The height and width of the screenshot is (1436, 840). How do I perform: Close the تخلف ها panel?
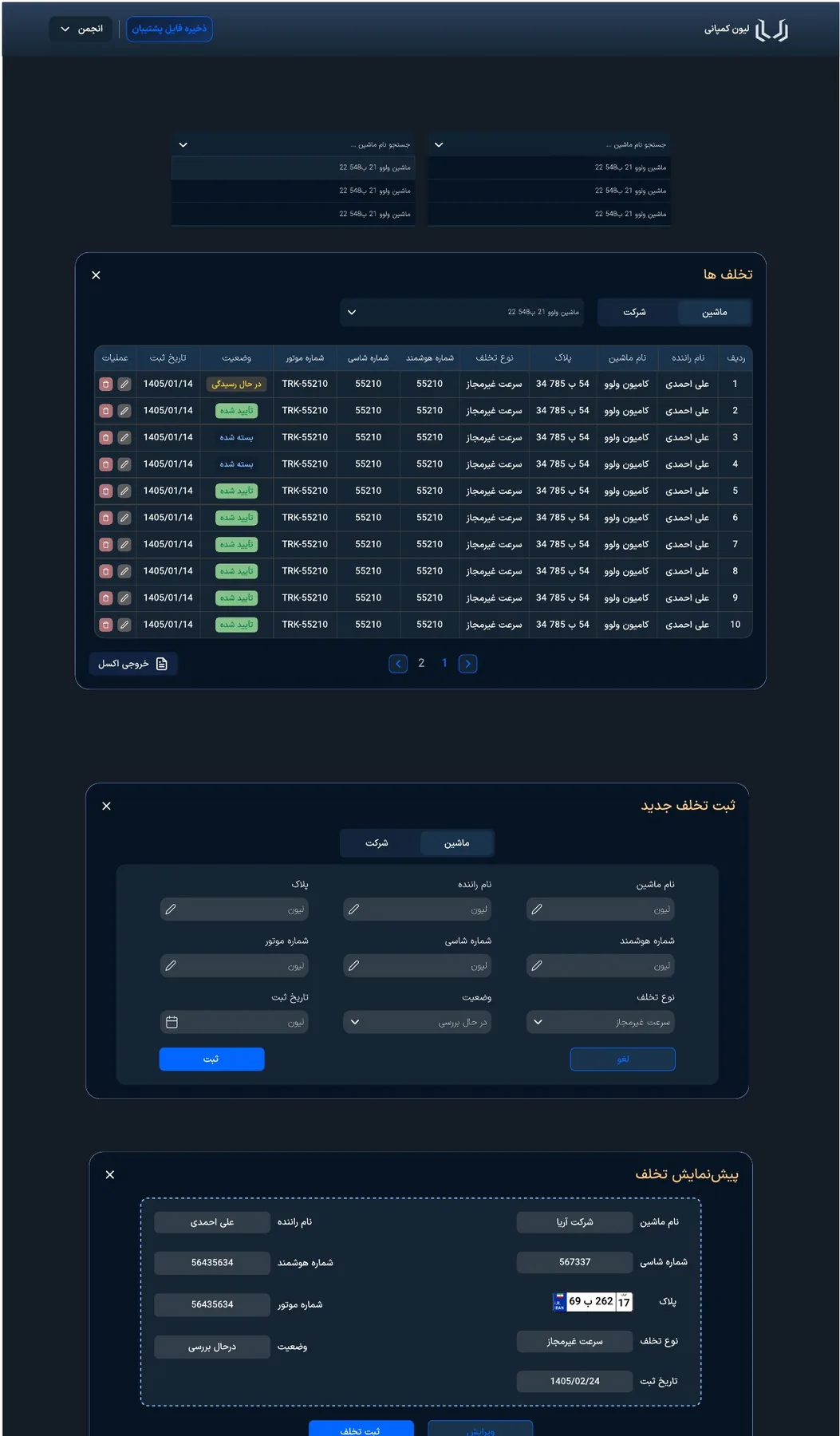click(97, 275)
